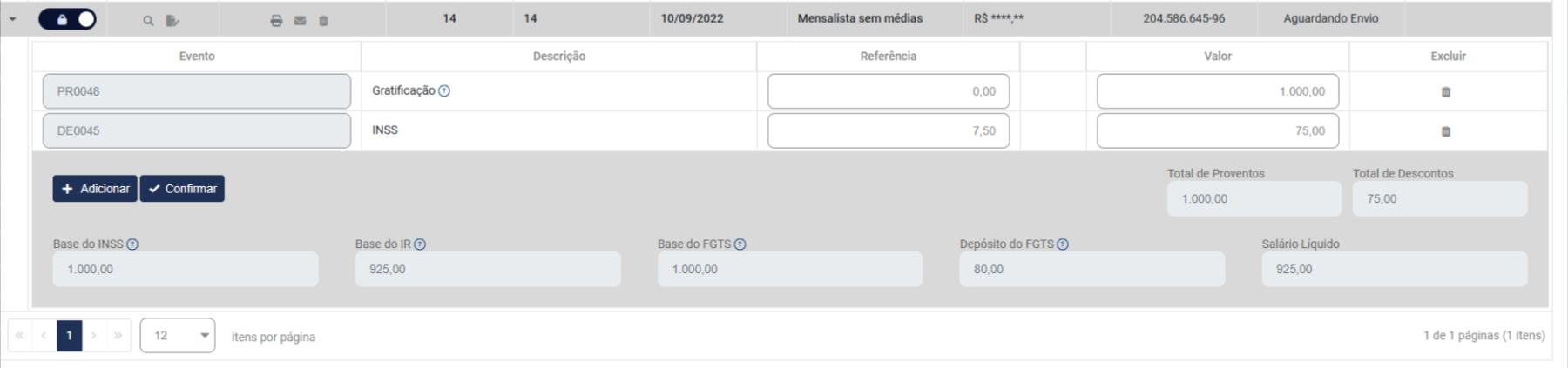
Task: Show help for Depósito do FGTS
Action: [x=1063, y=244]
